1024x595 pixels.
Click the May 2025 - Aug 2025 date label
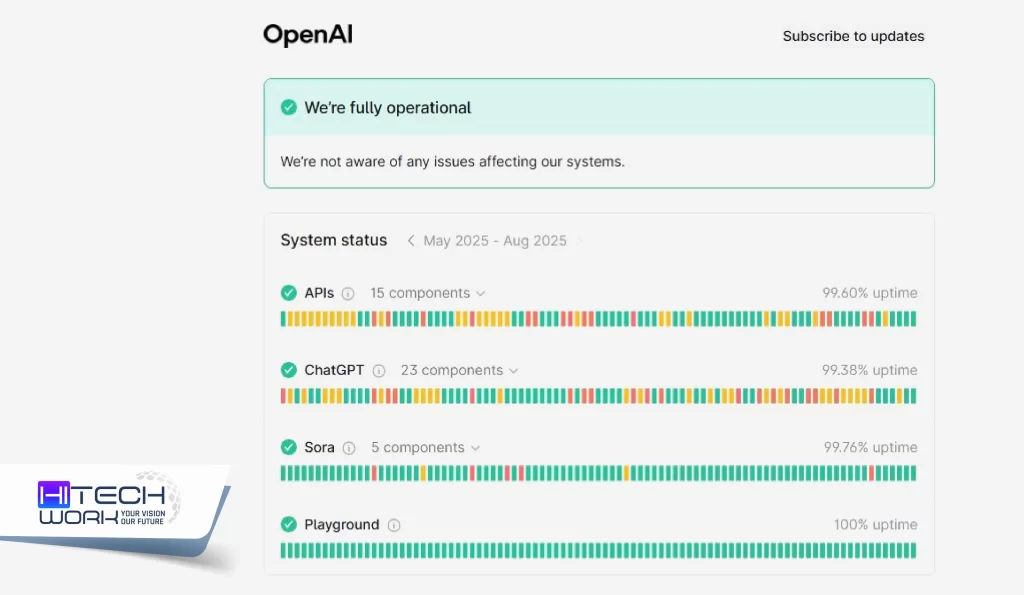[494, 240]
